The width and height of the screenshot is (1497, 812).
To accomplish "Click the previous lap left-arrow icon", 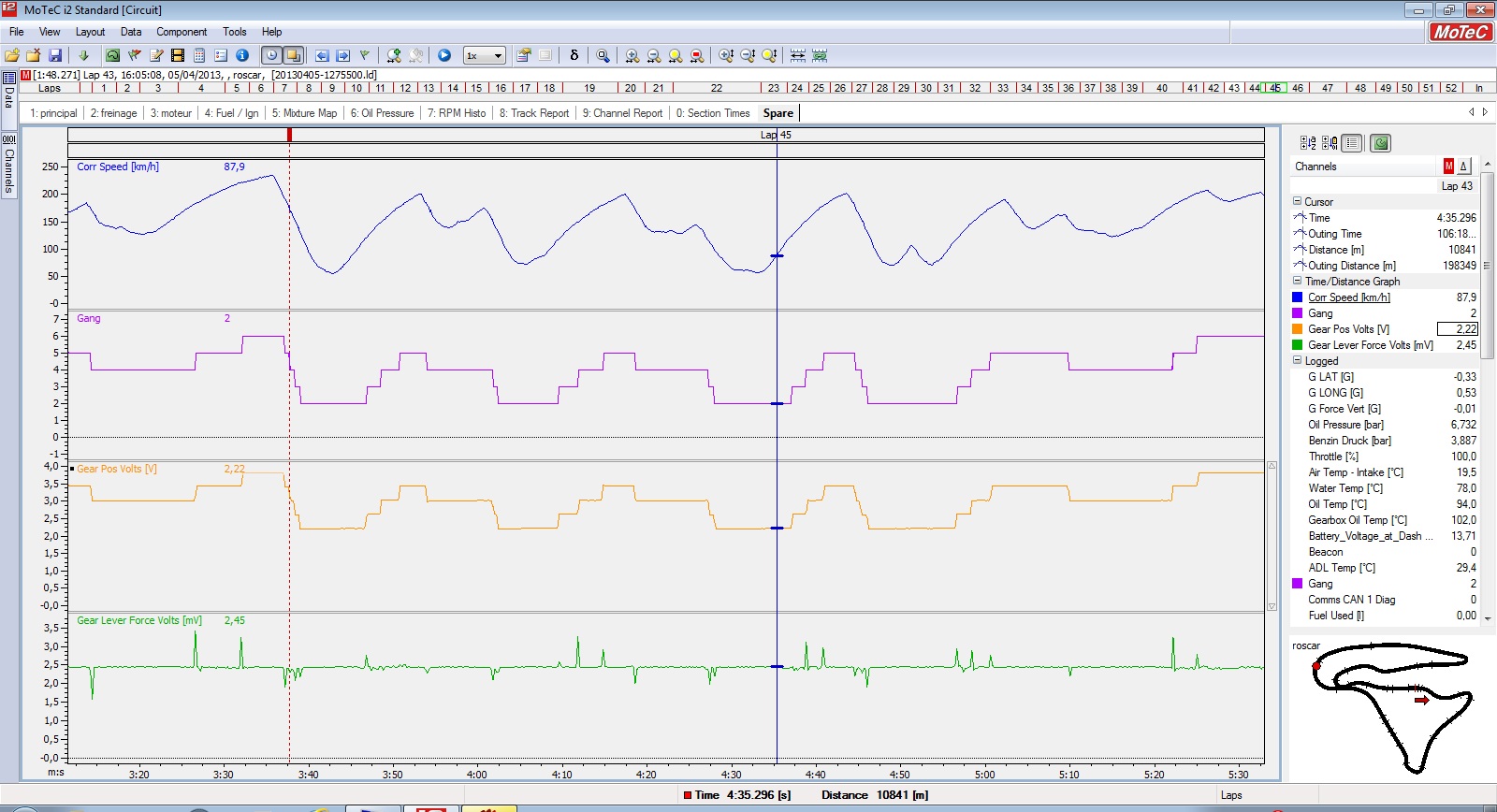I will tap(322, 55).
